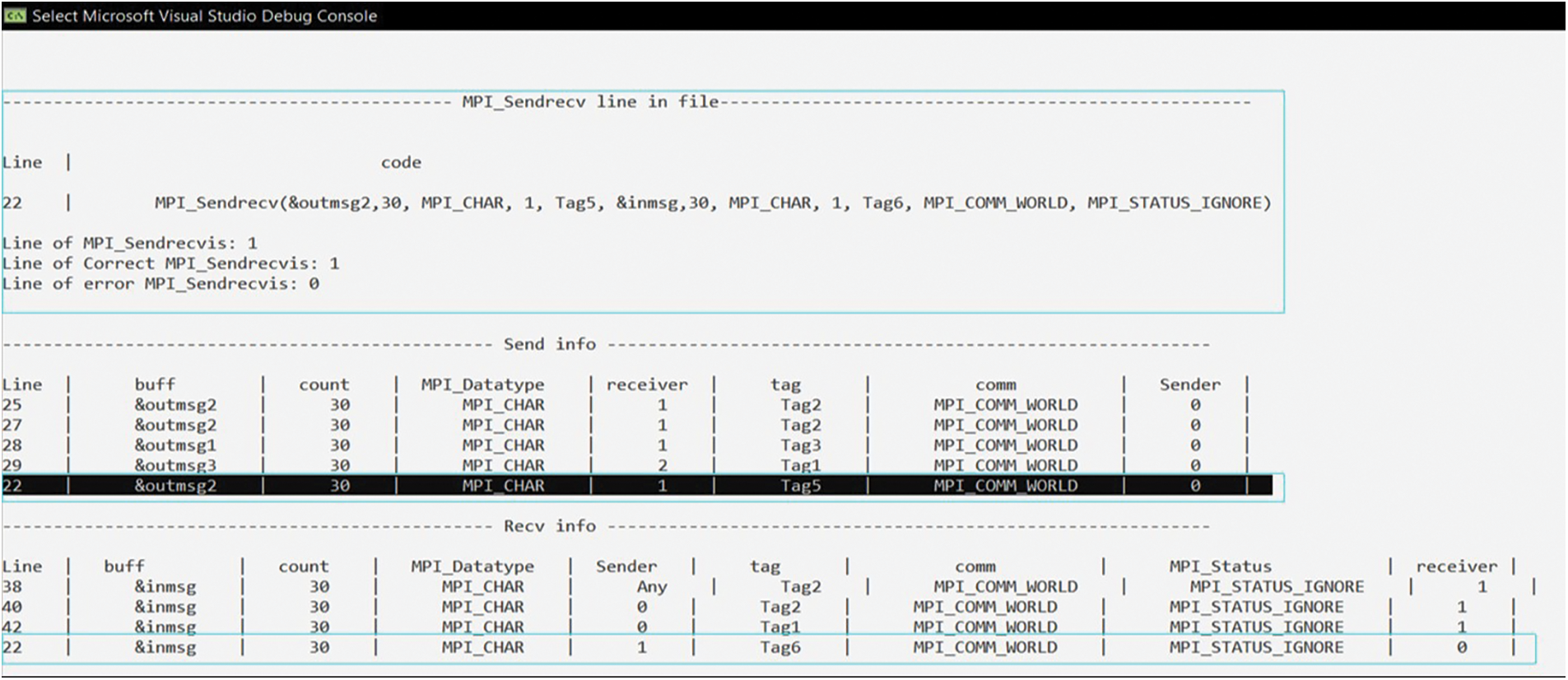Click the "Any" sender value in Recv info
This screenshot has height=680, width=1568.
[651, 587]
